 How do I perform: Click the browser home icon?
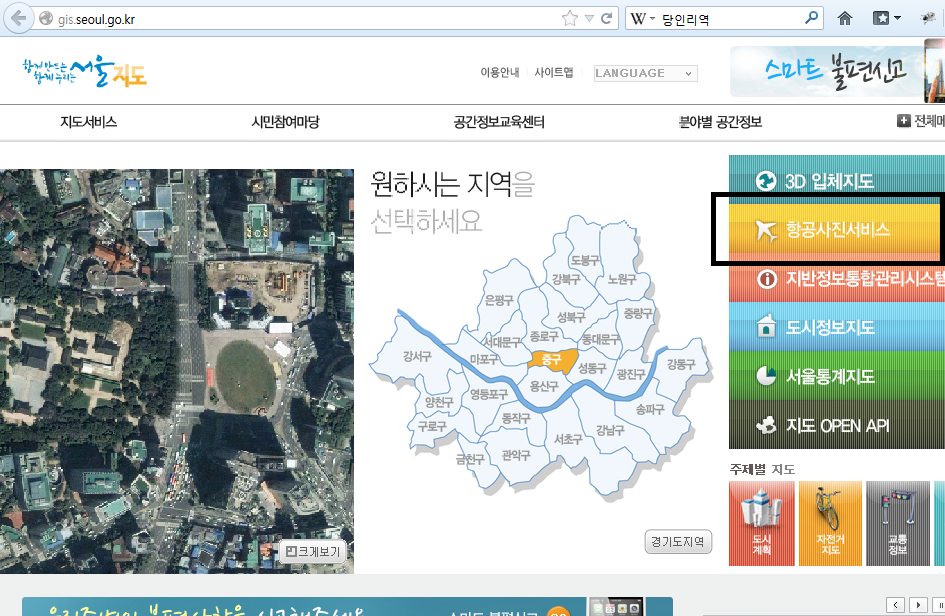coord(845,18)
